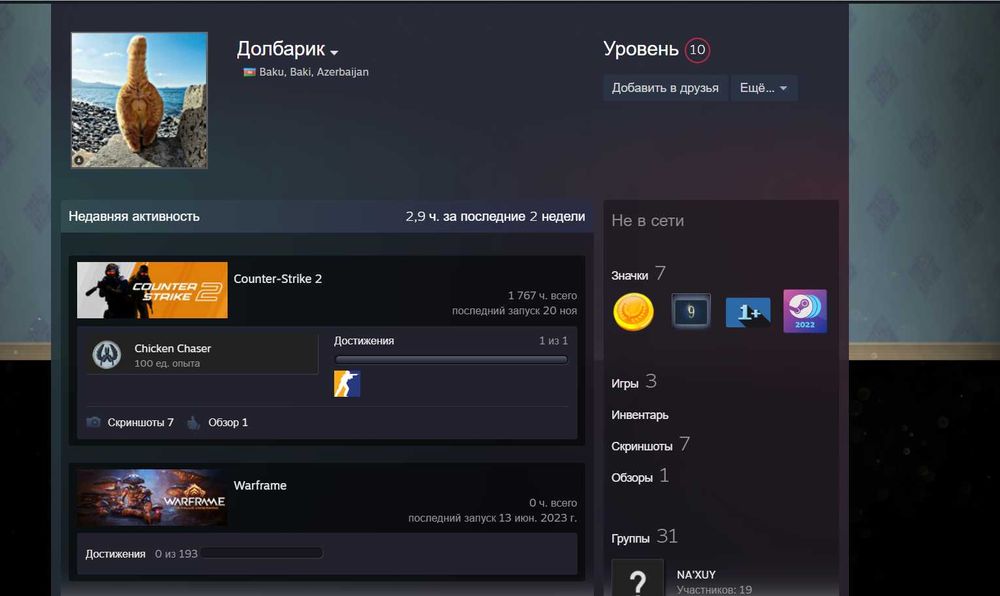Click the Chicken Chaser badge icon

click(107, 355)
